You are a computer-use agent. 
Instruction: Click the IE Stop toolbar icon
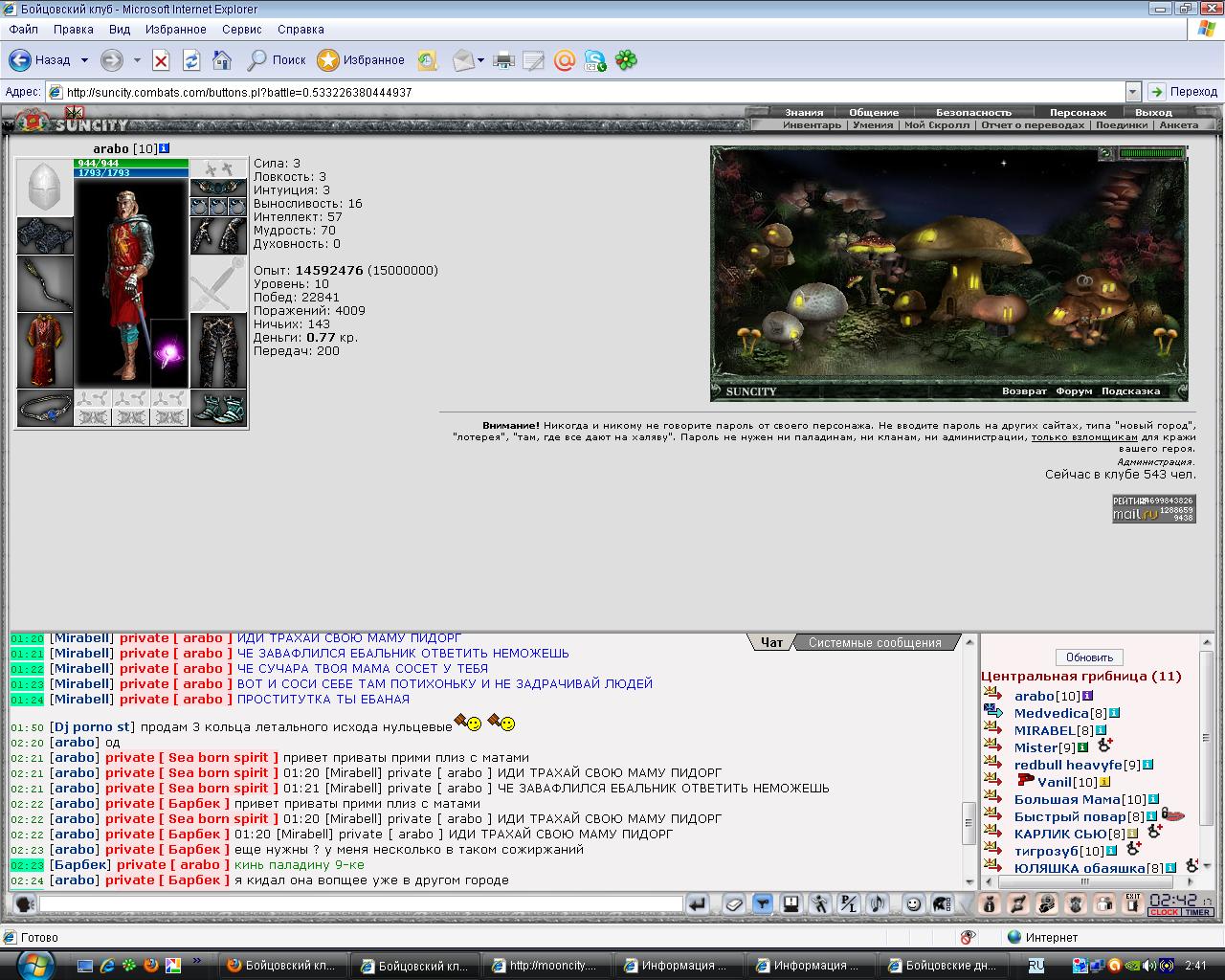coord(161,60)
